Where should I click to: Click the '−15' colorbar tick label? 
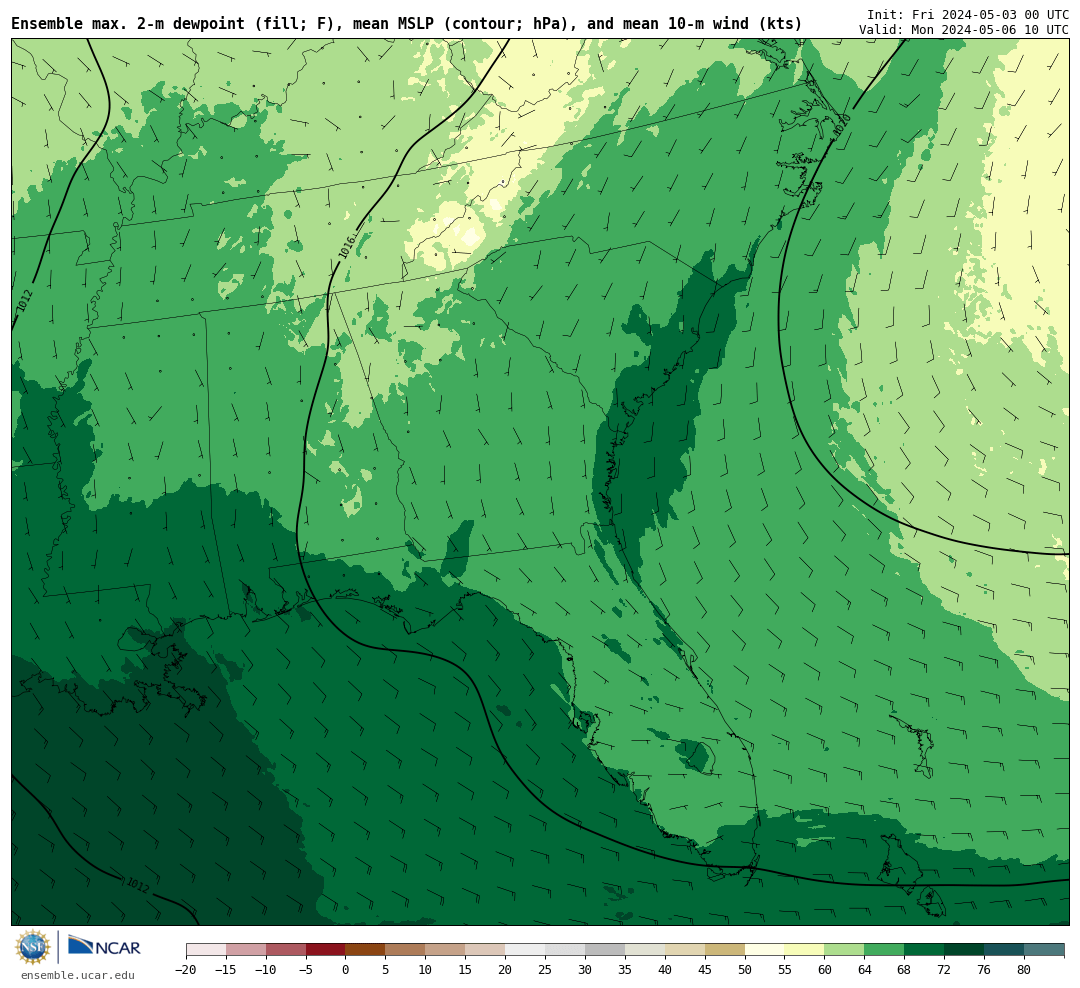[x=226, y=969]
